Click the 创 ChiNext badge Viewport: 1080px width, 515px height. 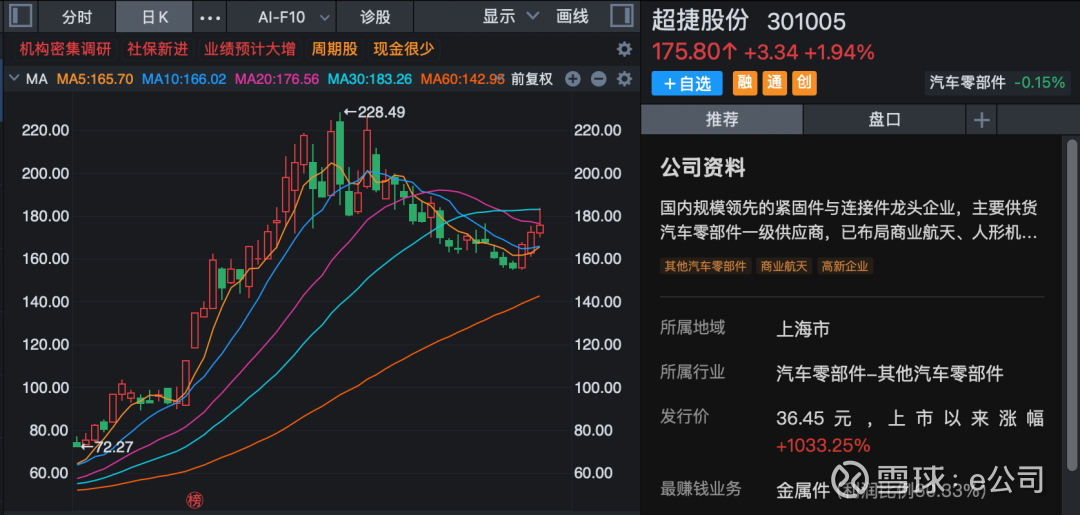(804, 83)
